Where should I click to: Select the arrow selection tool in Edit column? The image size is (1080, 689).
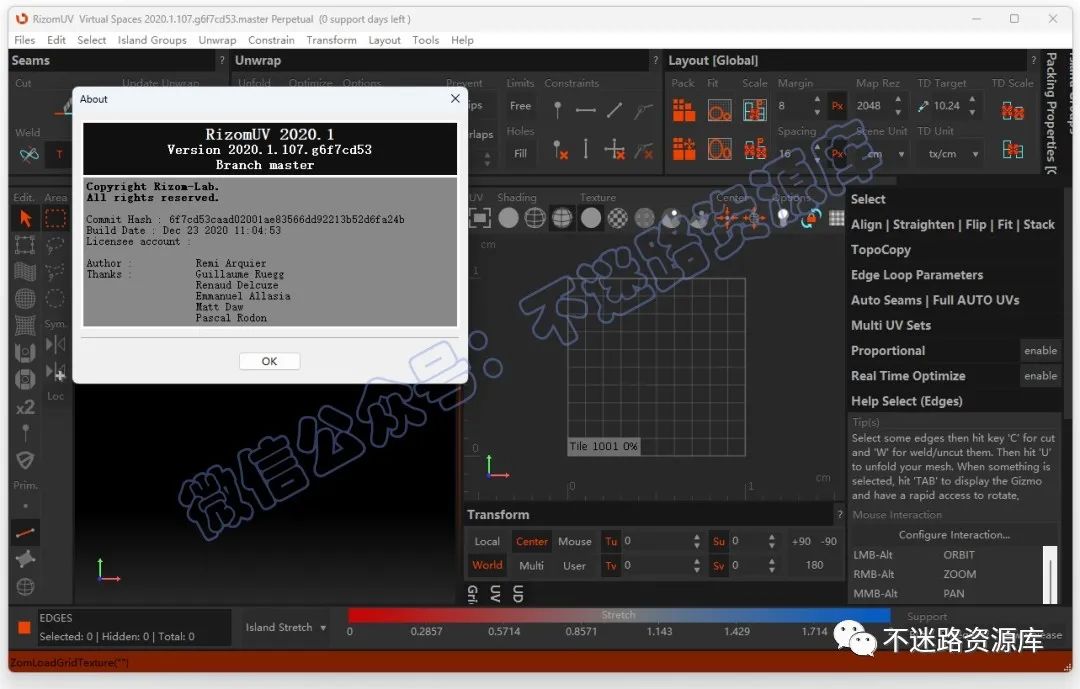[x=25, y=219]
